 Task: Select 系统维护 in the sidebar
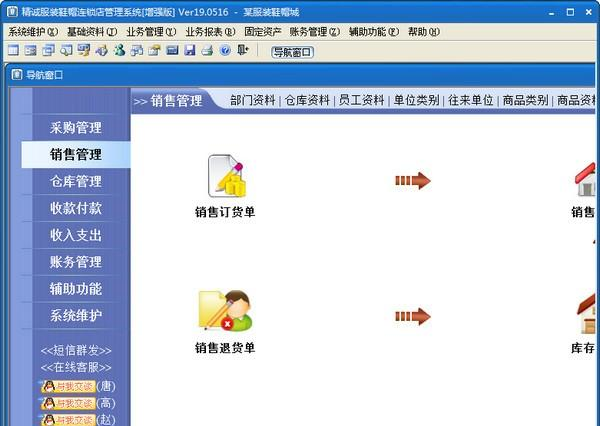click(76, 315)
